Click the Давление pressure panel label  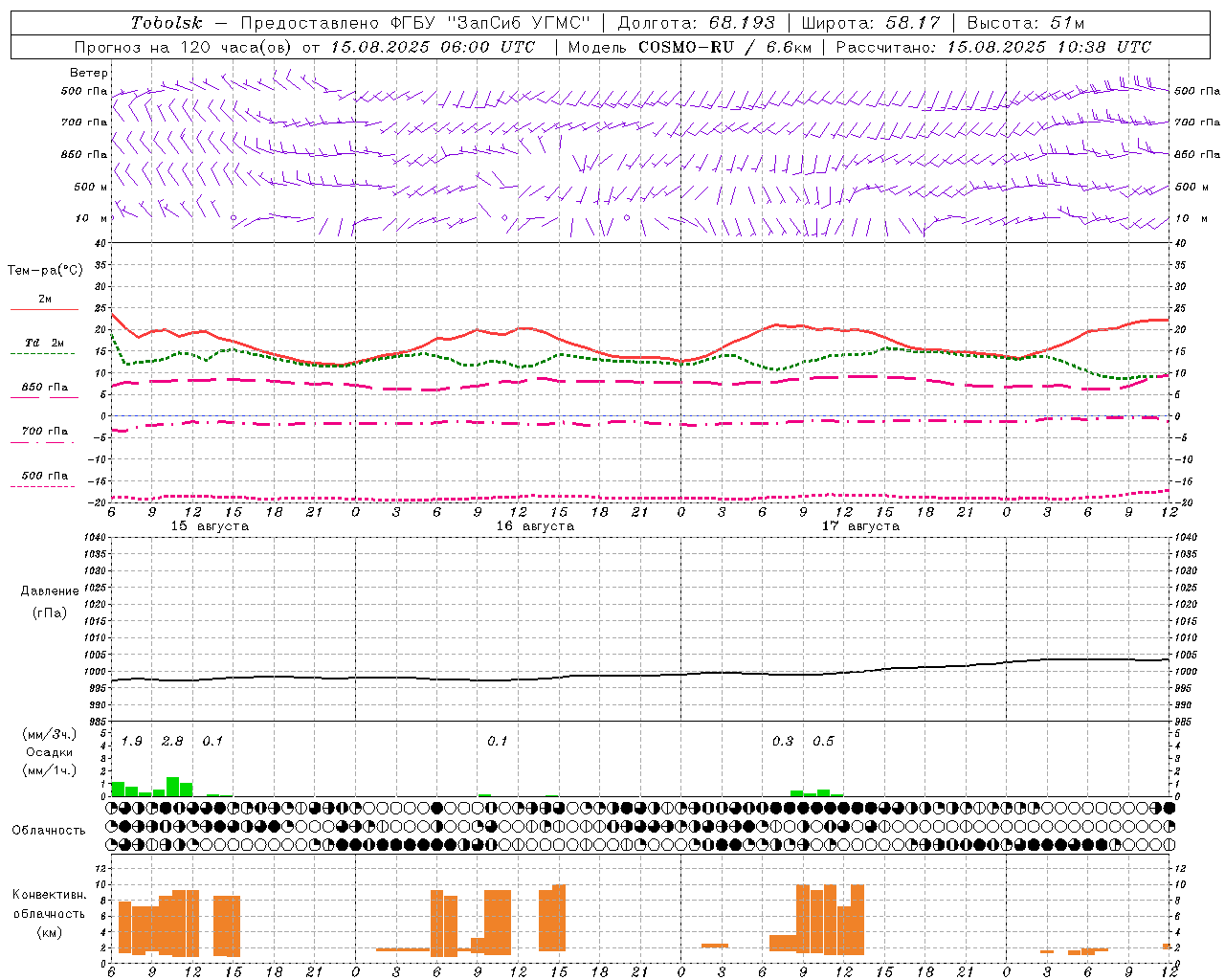coord(50,591)
